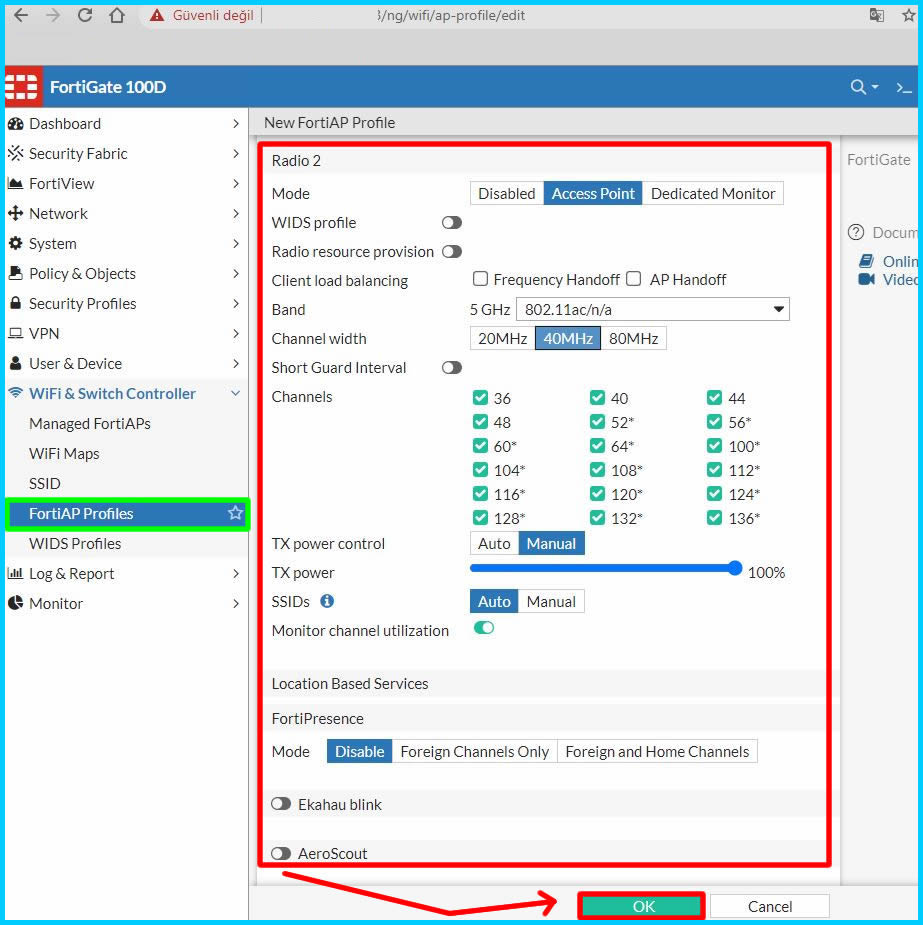The height and width of the screenshot is (925, 923).
Task: Click the OK button
Action: click(x=642, y=906)
